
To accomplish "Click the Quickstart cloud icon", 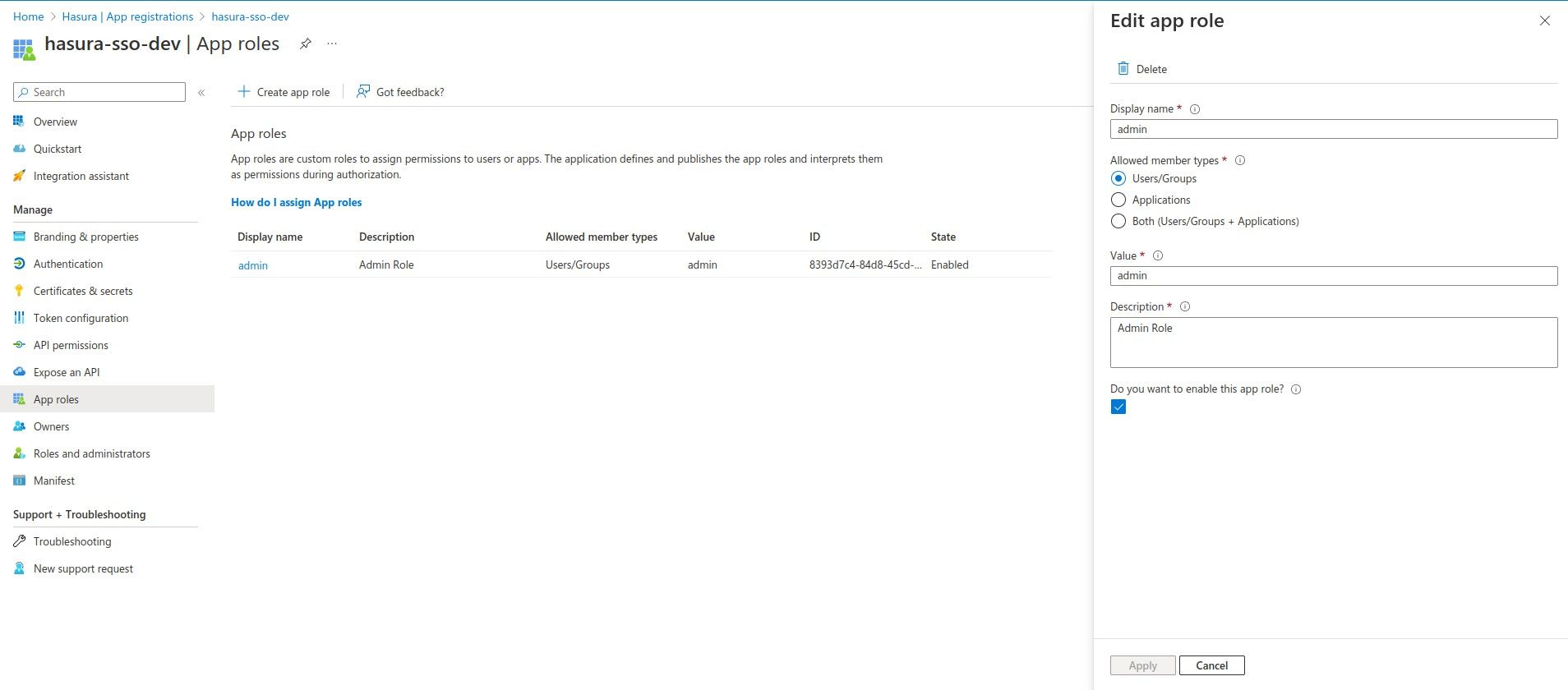I will [x=19, y=149].
